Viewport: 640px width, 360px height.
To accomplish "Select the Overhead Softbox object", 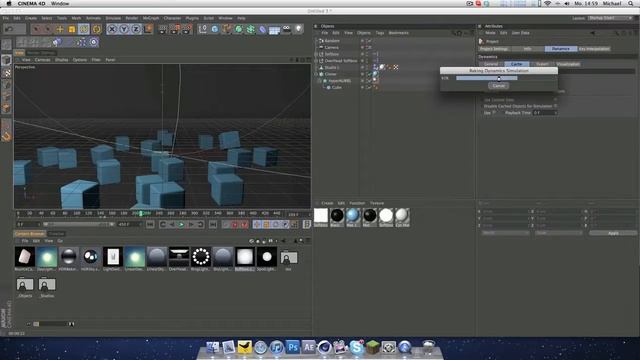I will click(341, 61).
